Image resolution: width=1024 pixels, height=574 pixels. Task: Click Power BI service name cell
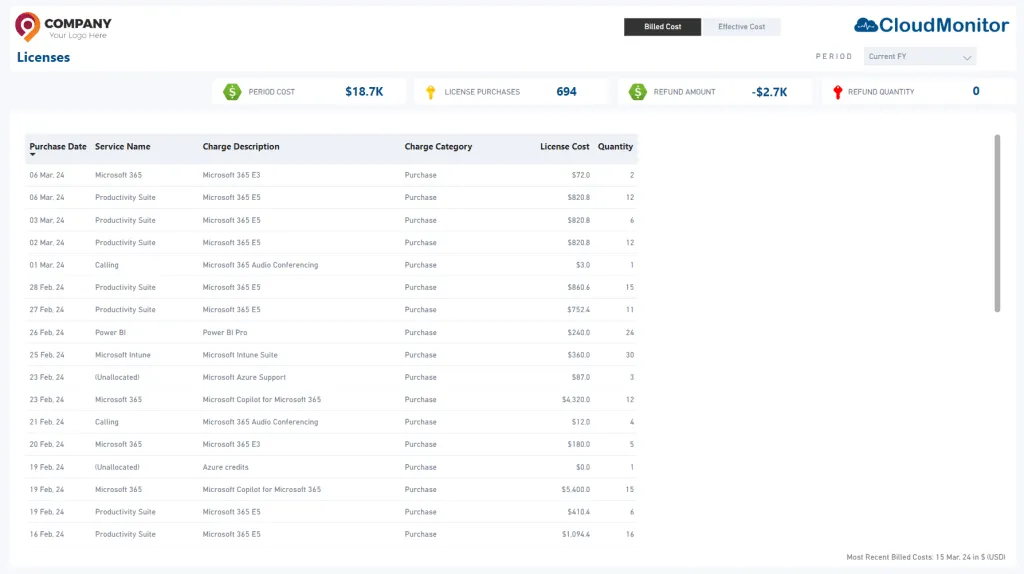110,332
